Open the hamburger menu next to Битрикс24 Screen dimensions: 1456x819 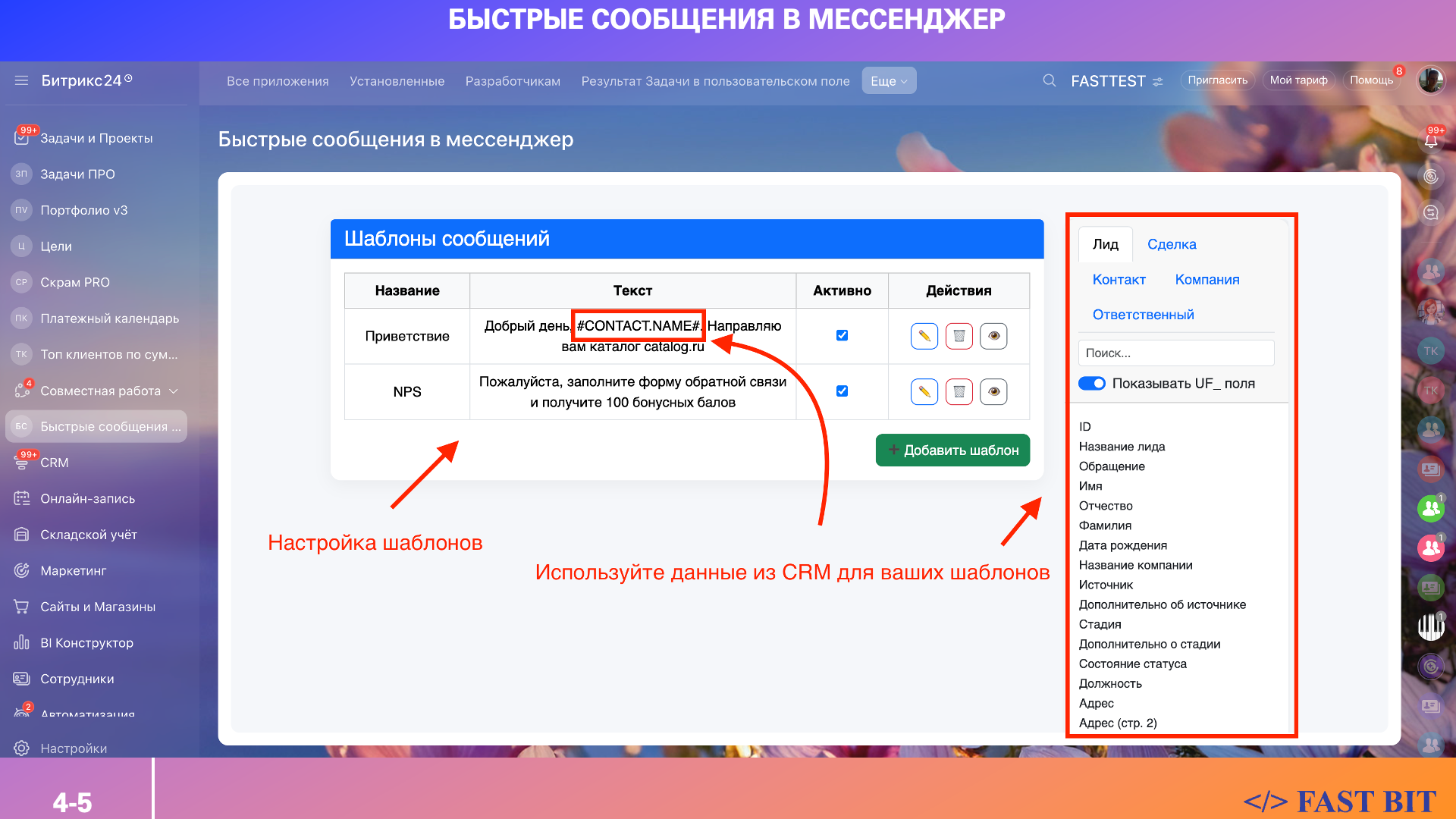21,80
